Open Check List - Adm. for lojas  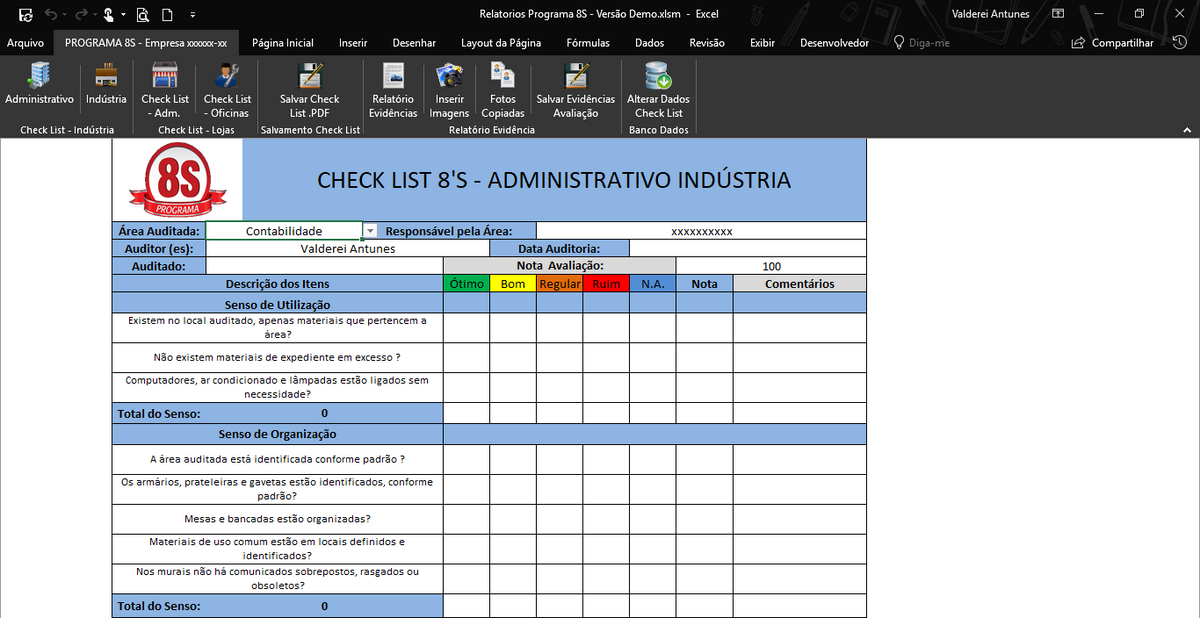pos(164,90)
